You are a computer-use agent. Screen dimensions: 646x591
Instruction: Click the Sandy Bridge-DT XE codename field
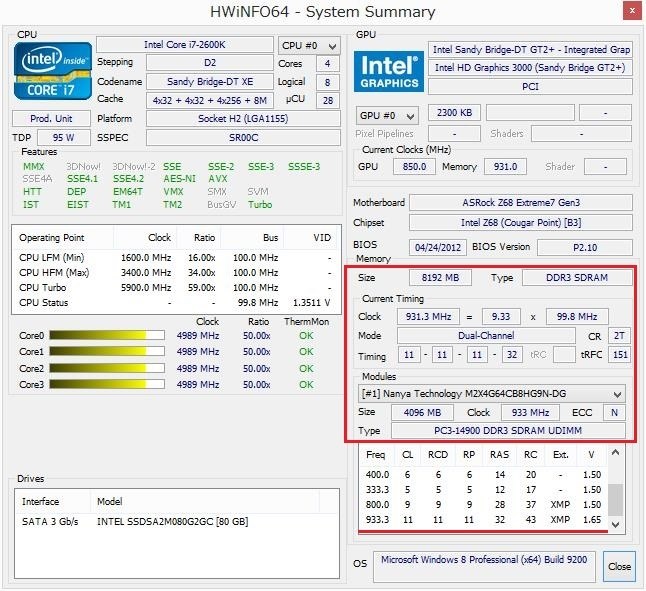[210, 82]
